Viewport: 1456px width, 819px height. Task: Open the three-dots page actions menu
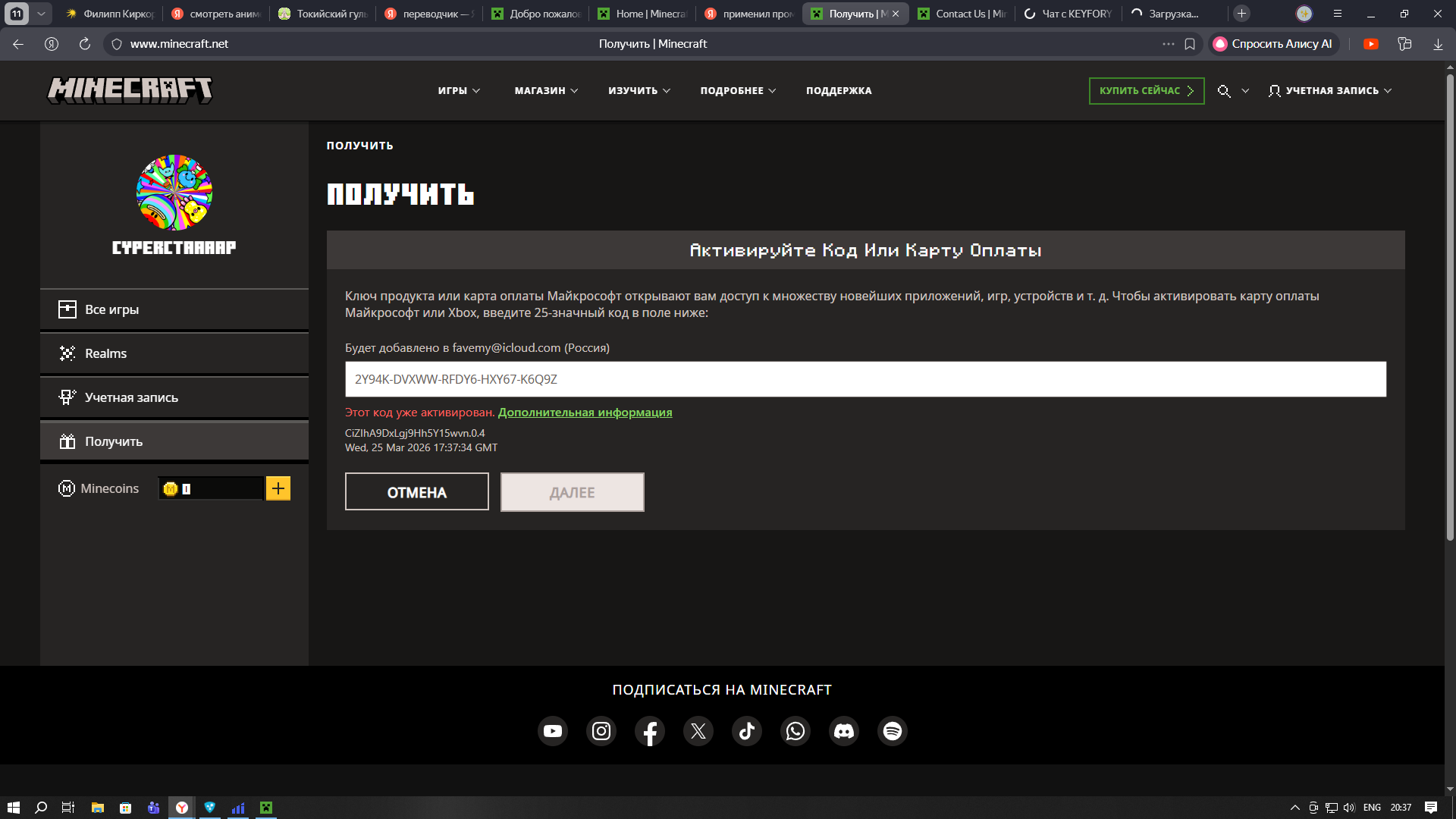pyautogui.click(x=1169, y=44)
